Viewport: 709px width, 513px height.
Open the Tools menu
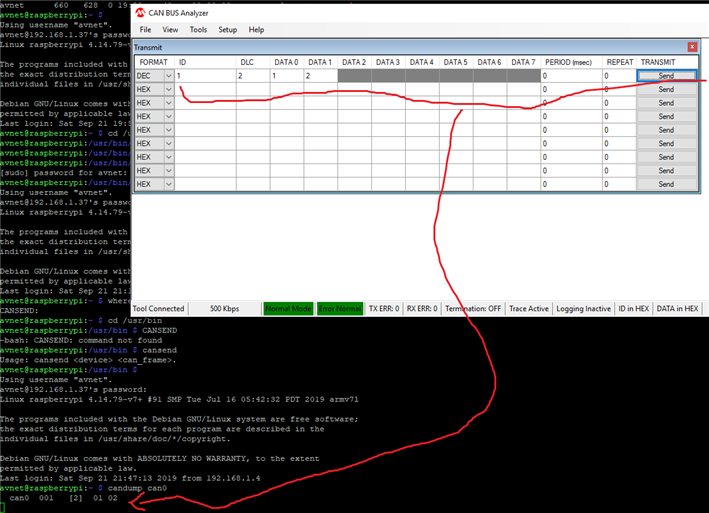pos(198,30)
